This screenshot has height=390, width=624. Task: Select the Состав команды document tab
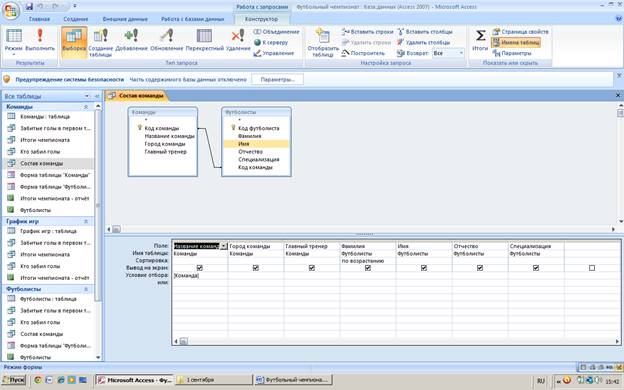coord(137,96)
